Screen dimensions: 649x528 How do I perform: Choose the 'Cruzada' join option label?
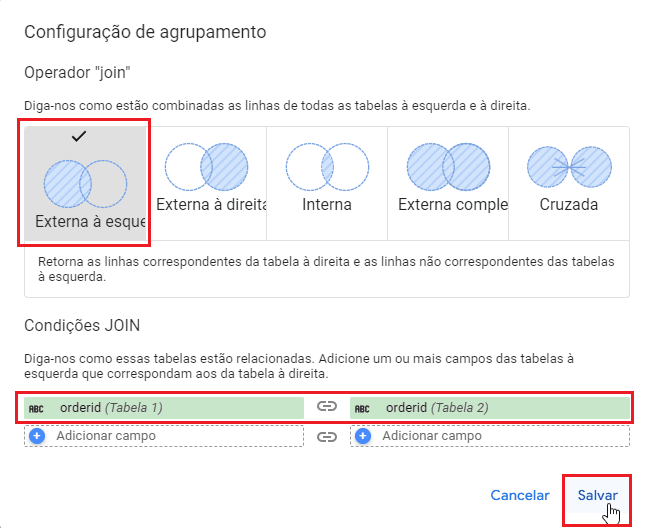pyautogui.click(x=567, y=205)
